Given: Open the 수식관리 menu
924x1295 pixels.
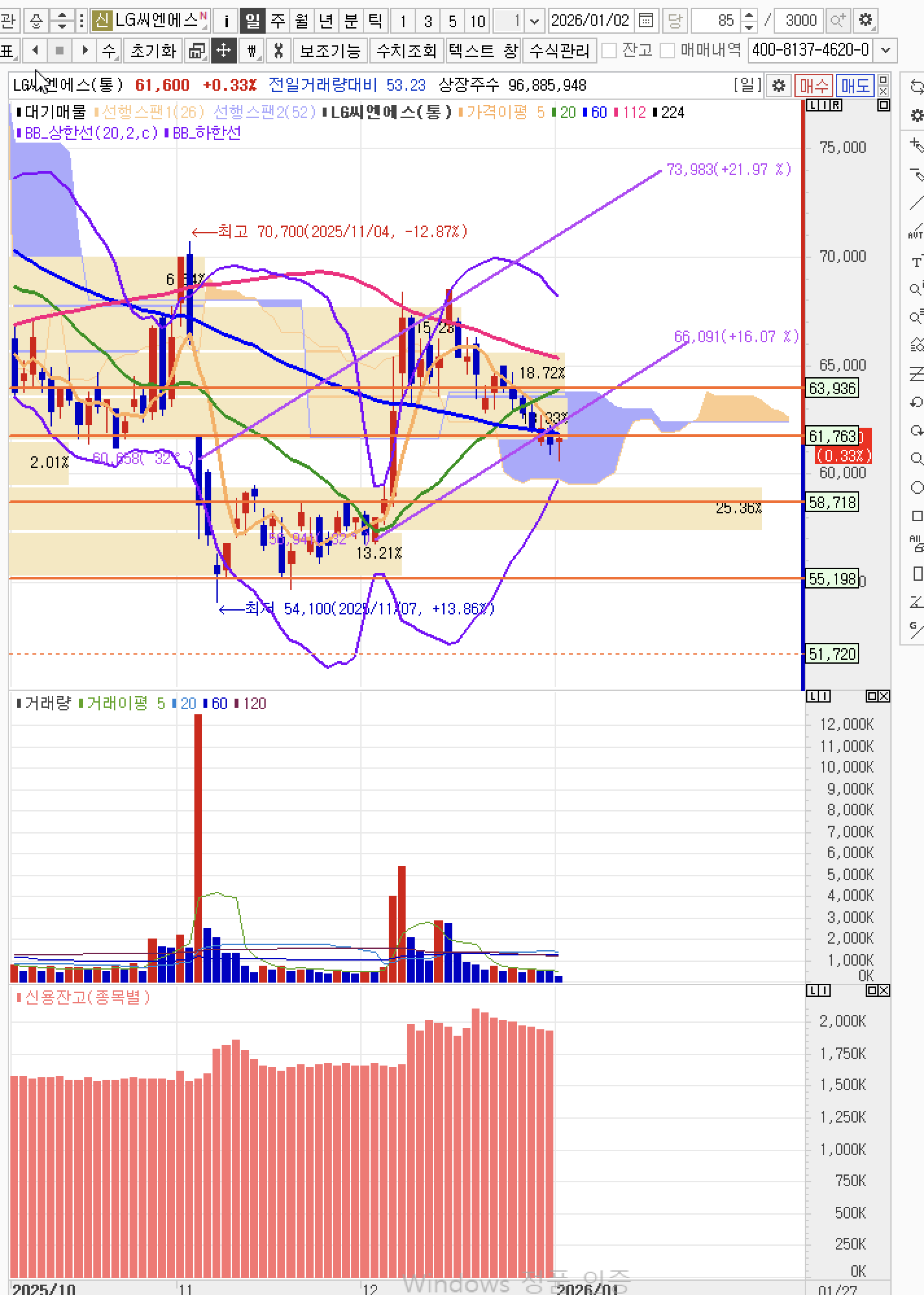Looking at the screenshot, I should 559,51.
